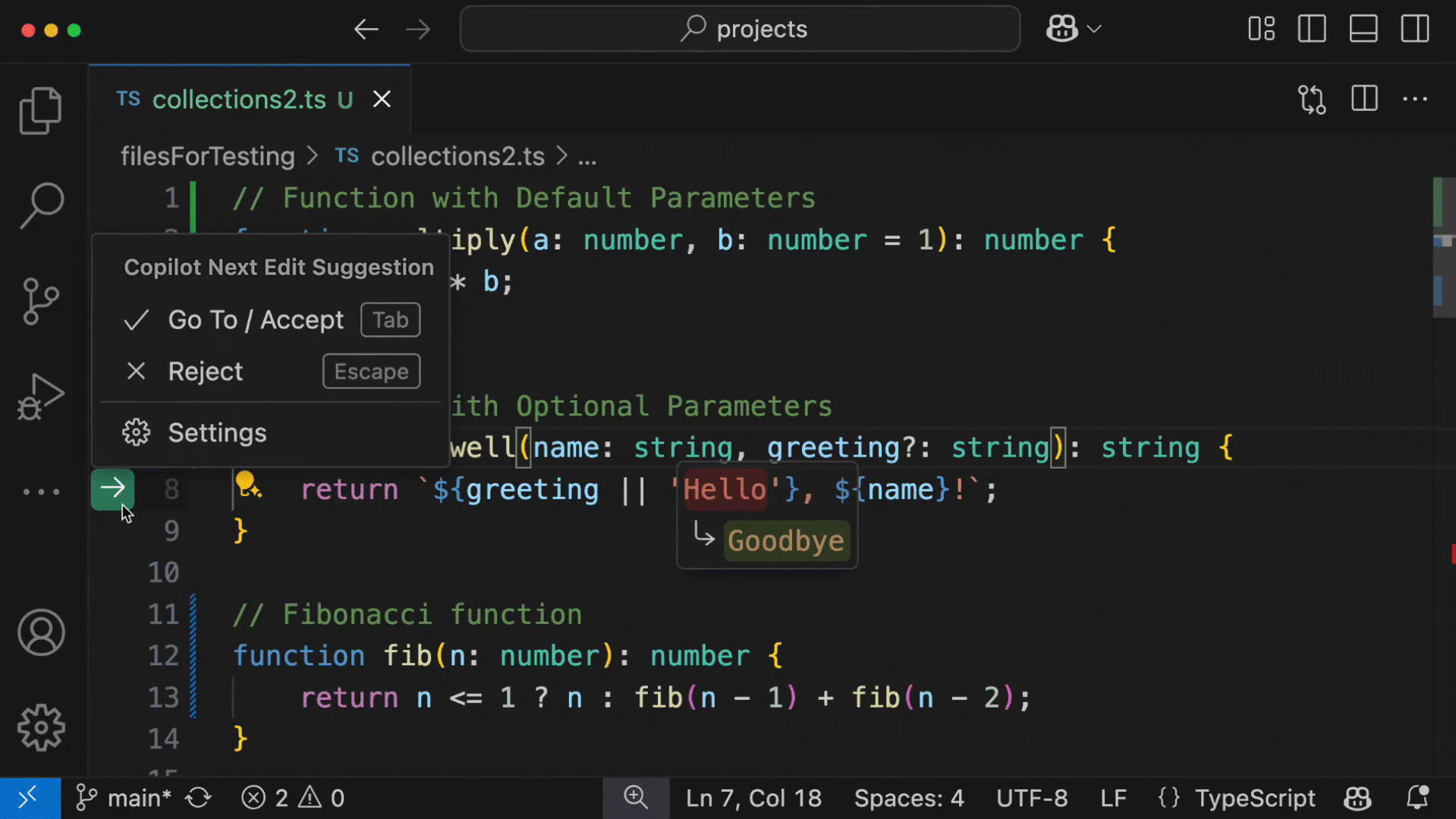Click the TypeScript language mode in status bar
The height and width of the screenshot is (819, 1456).
point(1254,798)
